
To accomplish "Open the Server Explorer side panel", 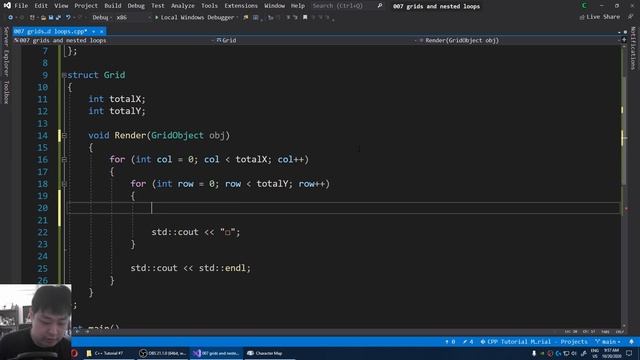I will (x=6, y=52).
